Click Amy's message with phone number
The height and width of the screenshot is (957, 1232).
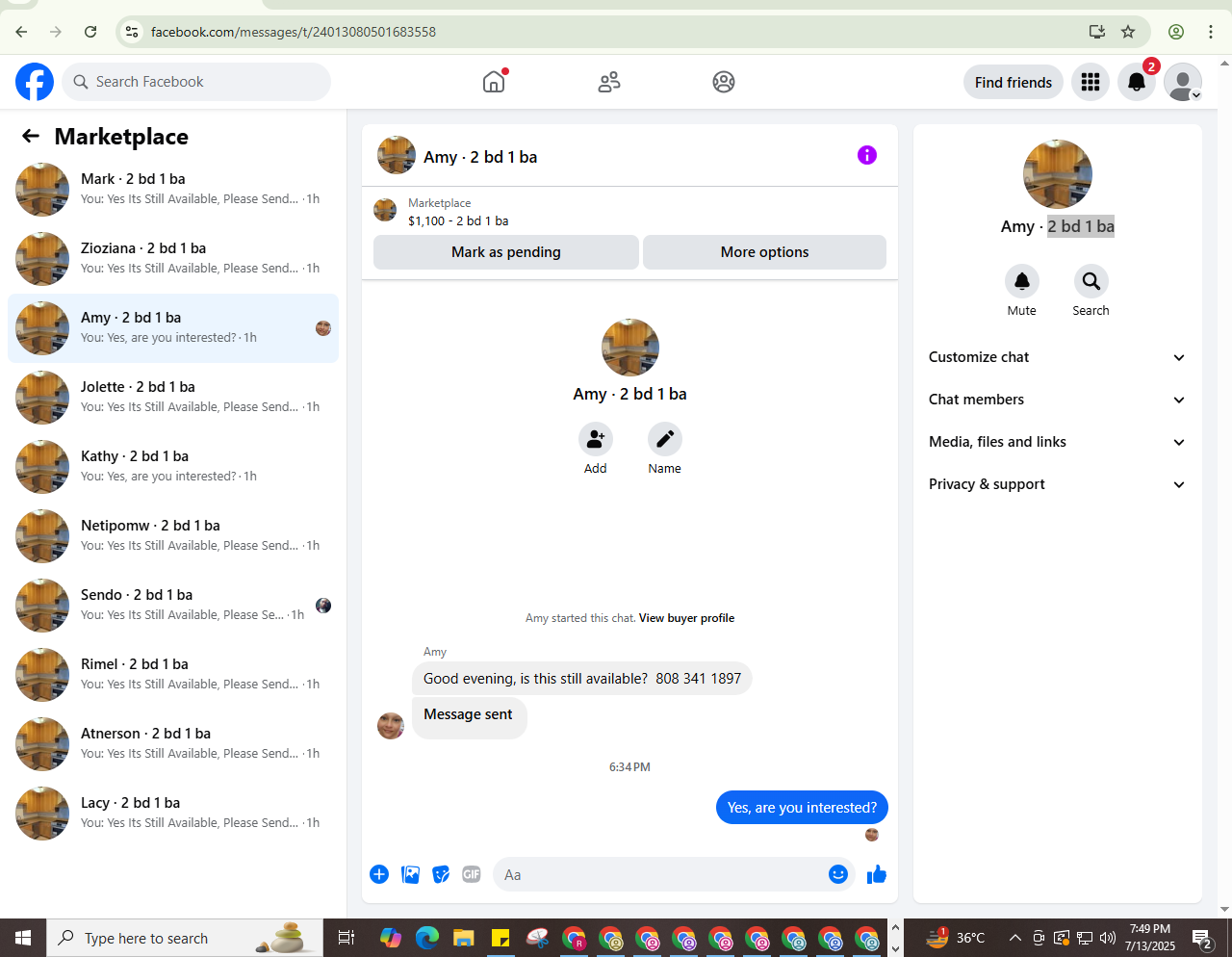pyautogui.click(x=582, y=679)
